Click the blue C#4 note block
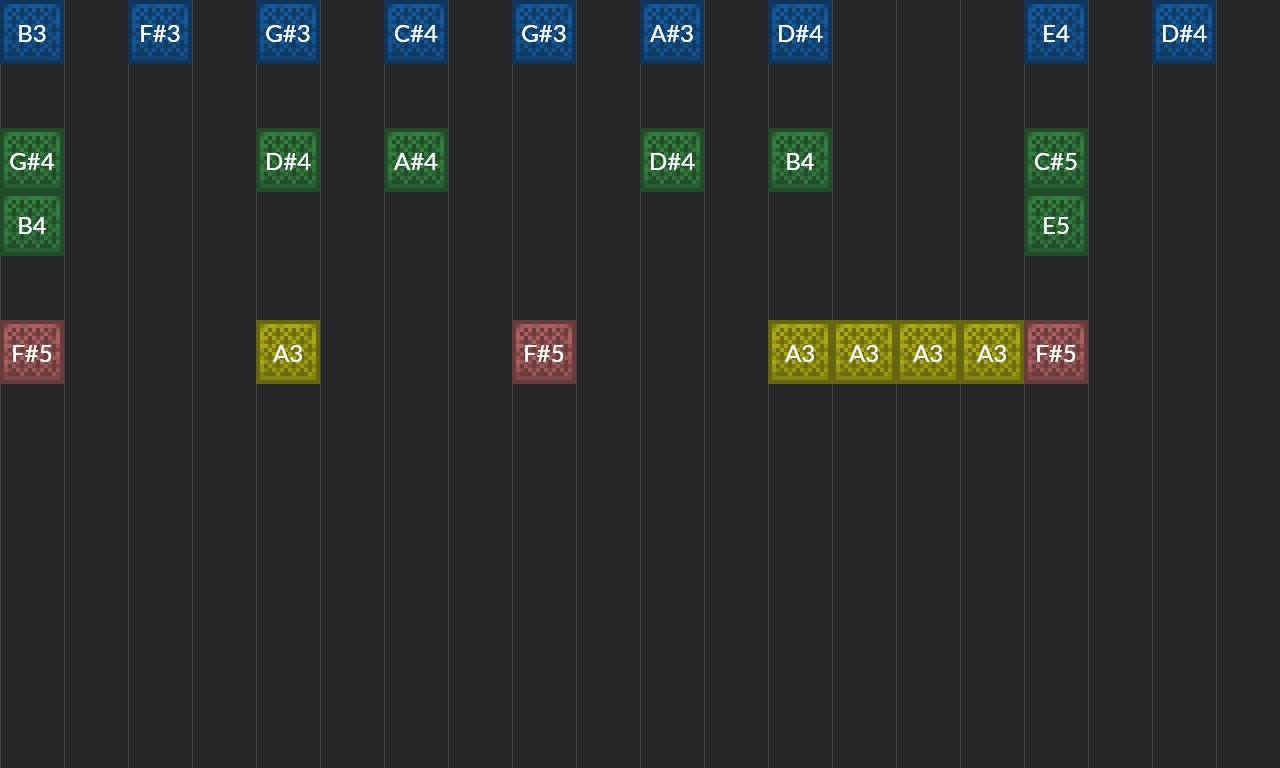This screenshot has height=768, width=1280. pos(416,32)
